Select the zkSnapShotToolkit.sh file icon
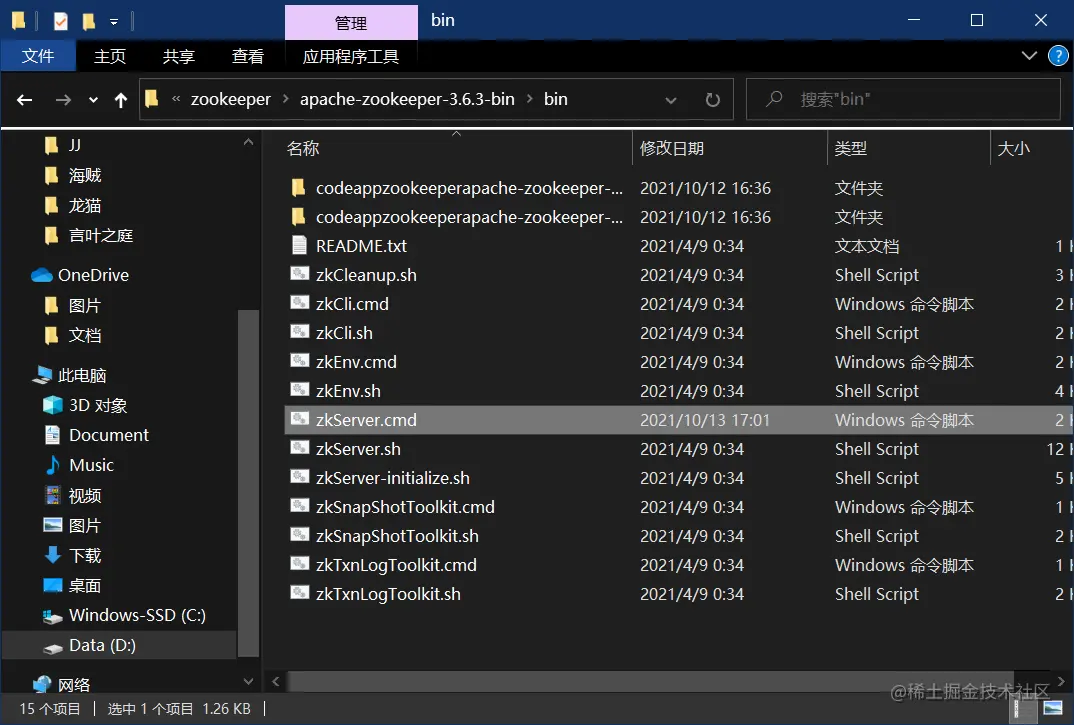 point(299,535)
